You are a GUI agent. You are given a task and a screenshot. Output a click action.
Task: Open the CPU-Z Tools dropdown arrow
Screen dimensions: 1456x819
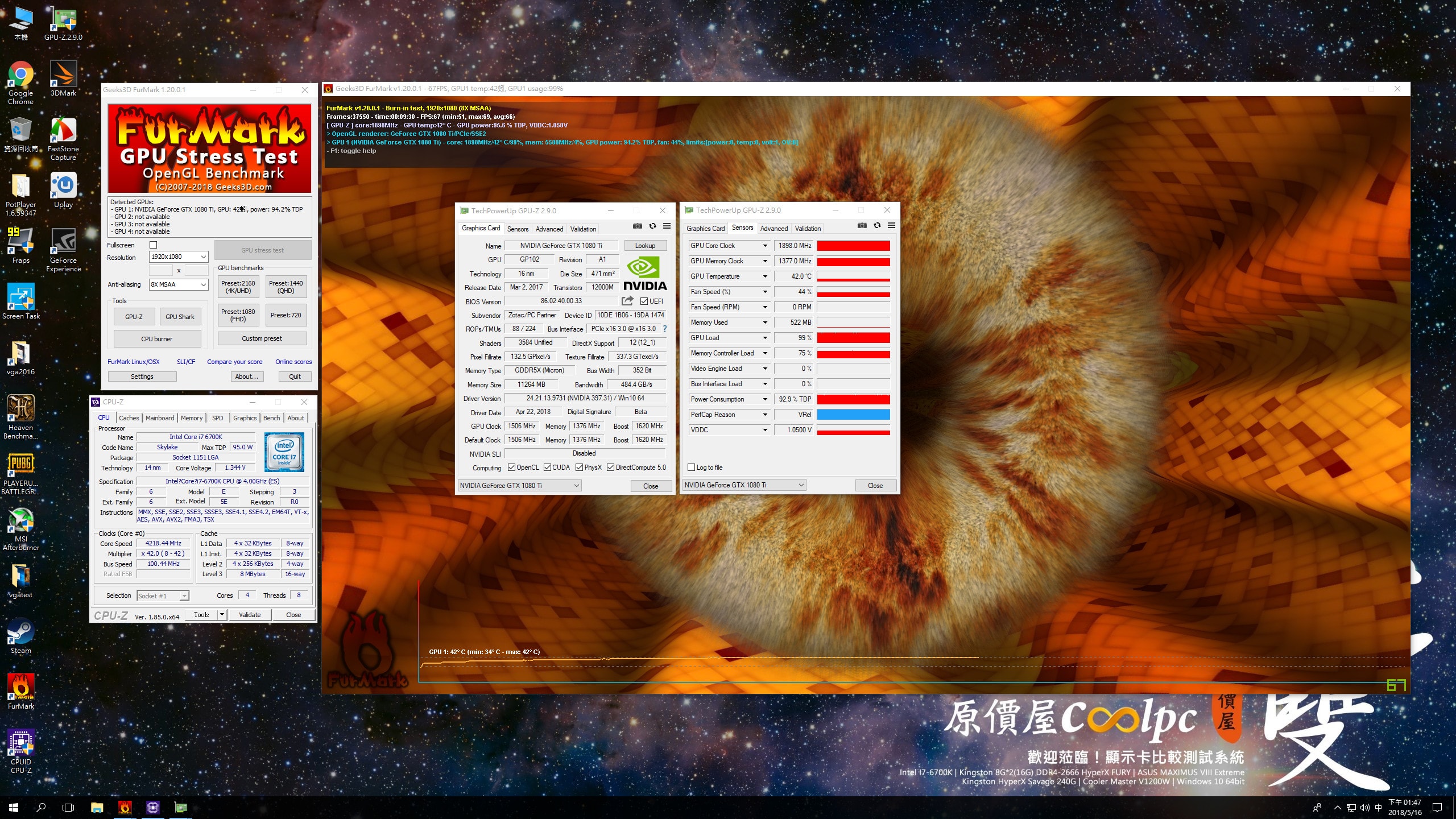coord(222,614)
